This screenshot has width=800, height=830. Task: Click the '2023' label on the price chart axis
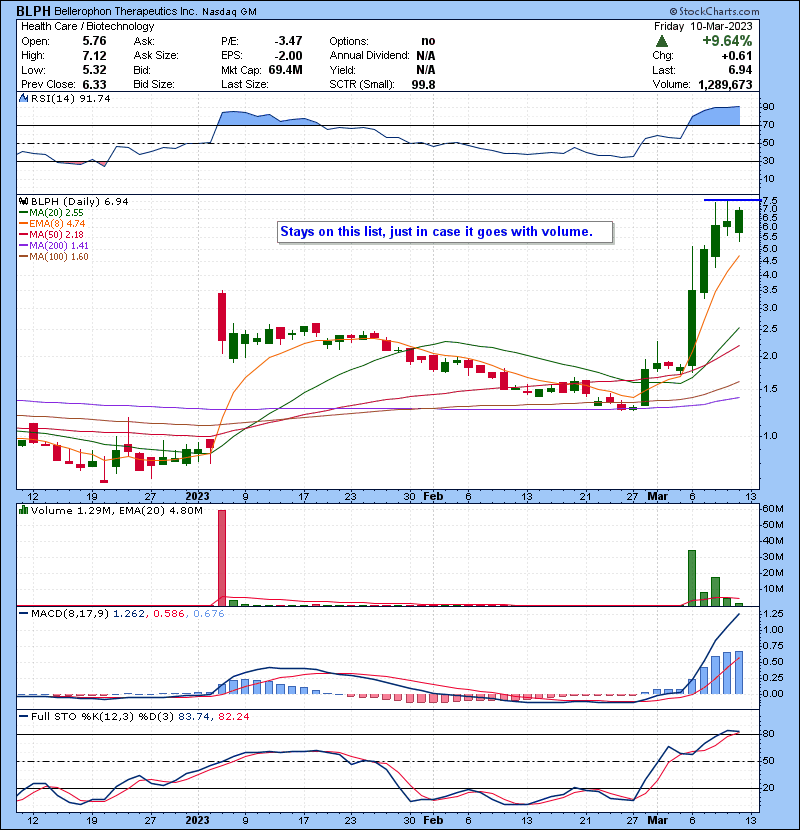tap(197, 497)
